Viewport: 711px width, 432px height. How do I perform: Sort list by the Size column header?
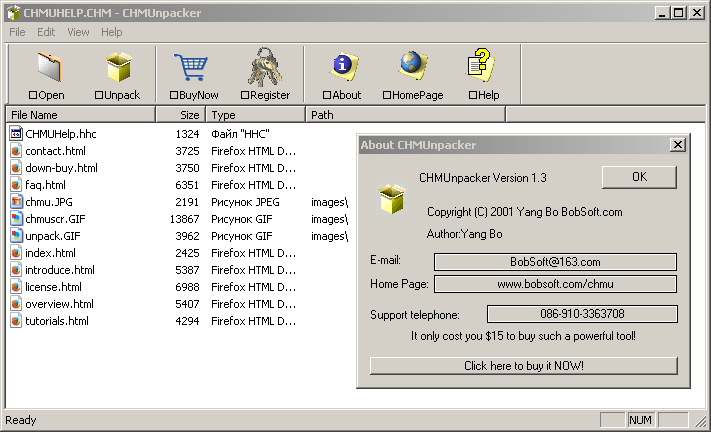tap(180, 115)
